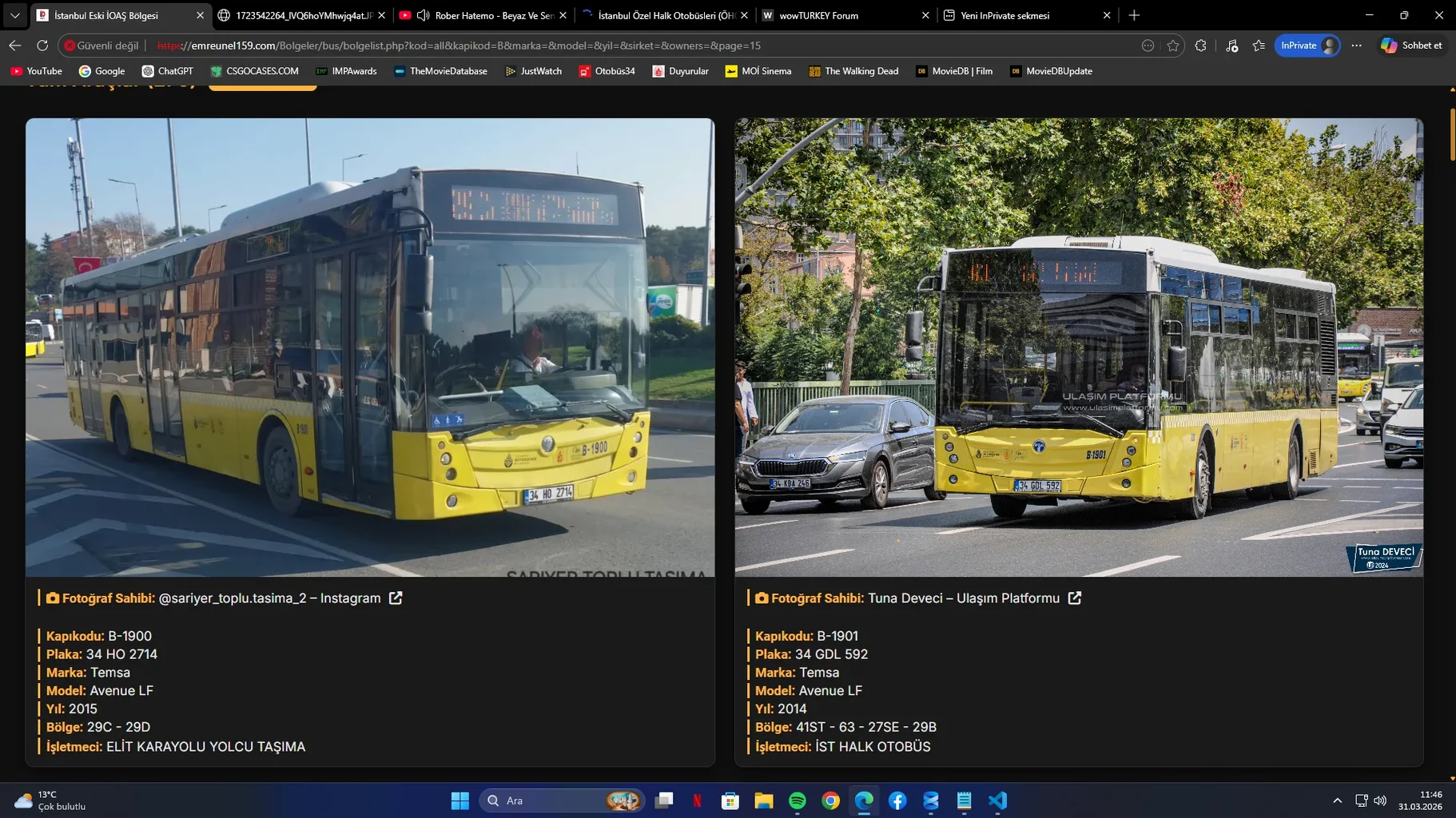
Task: Open external link icon beside Tuna Deveci credit
Action: (1075, 598)
